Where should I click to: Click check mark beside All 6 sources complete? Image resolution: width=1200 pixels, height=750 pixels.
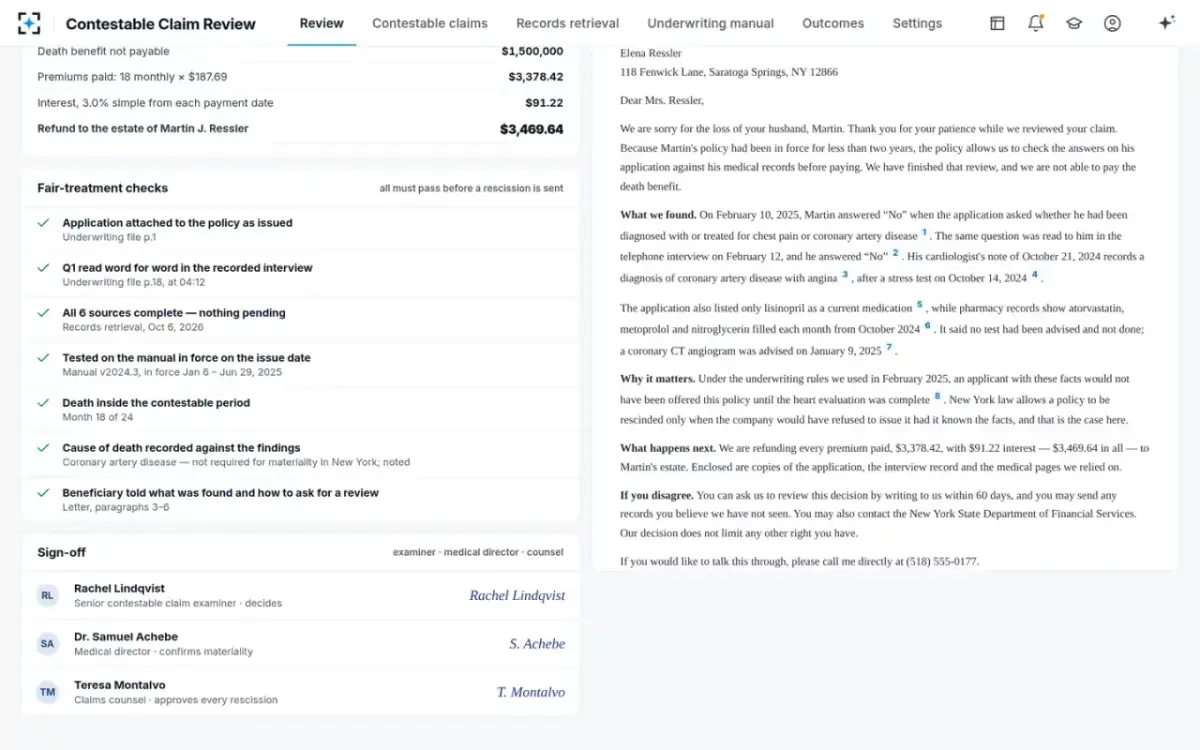coord(43,313)
